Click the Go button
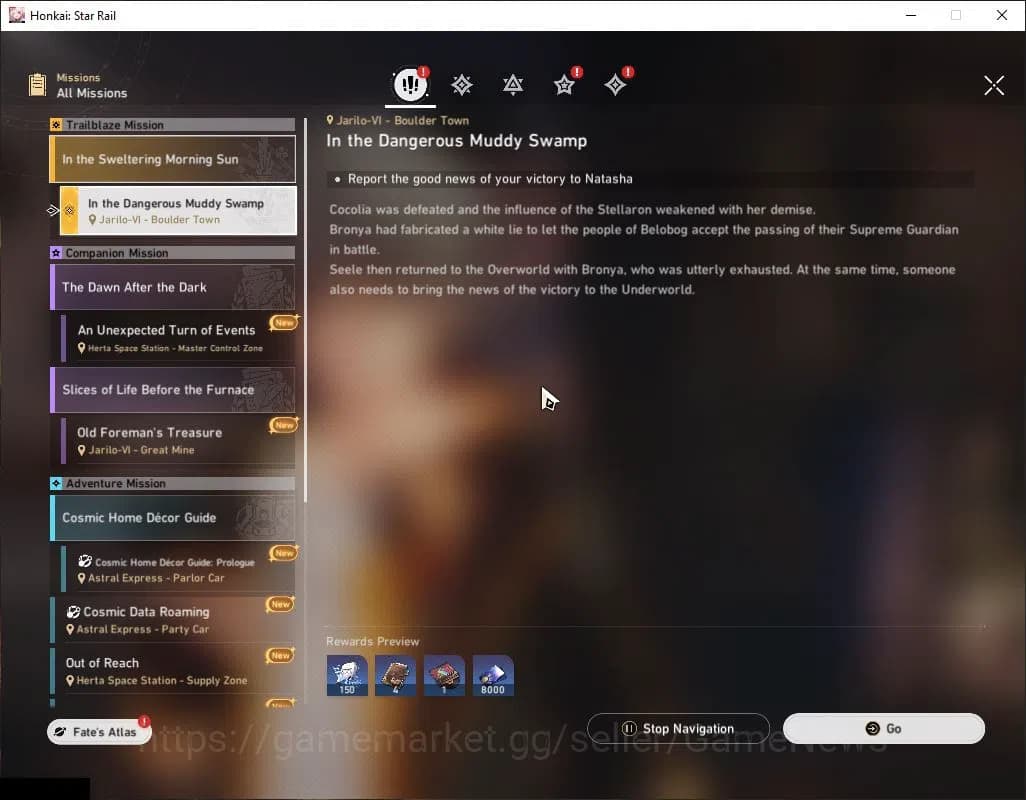Screen dimensions: 1026x800 pyautogui.click(x=883, y=729)
